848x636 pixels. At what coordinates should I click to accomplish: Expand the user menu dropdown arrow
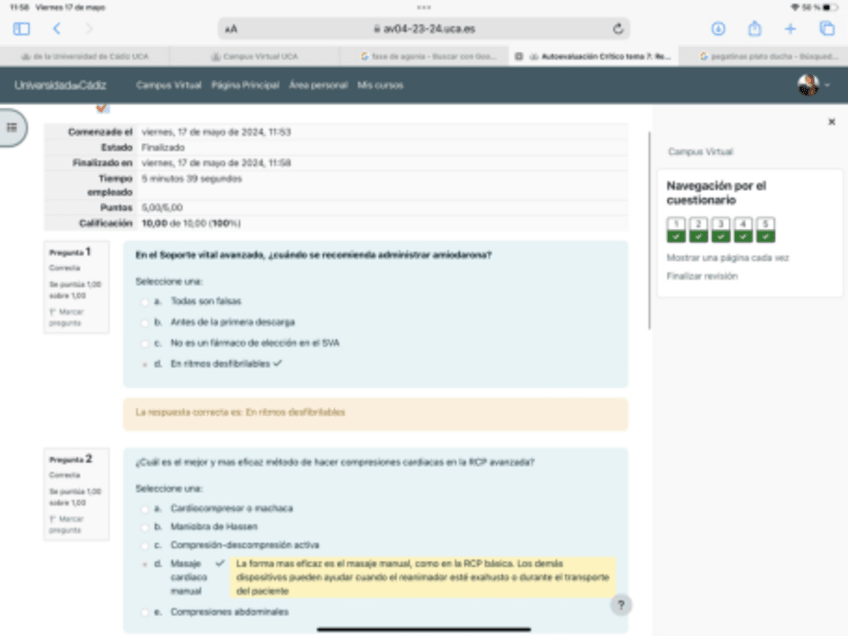click(x=827, y=85)
